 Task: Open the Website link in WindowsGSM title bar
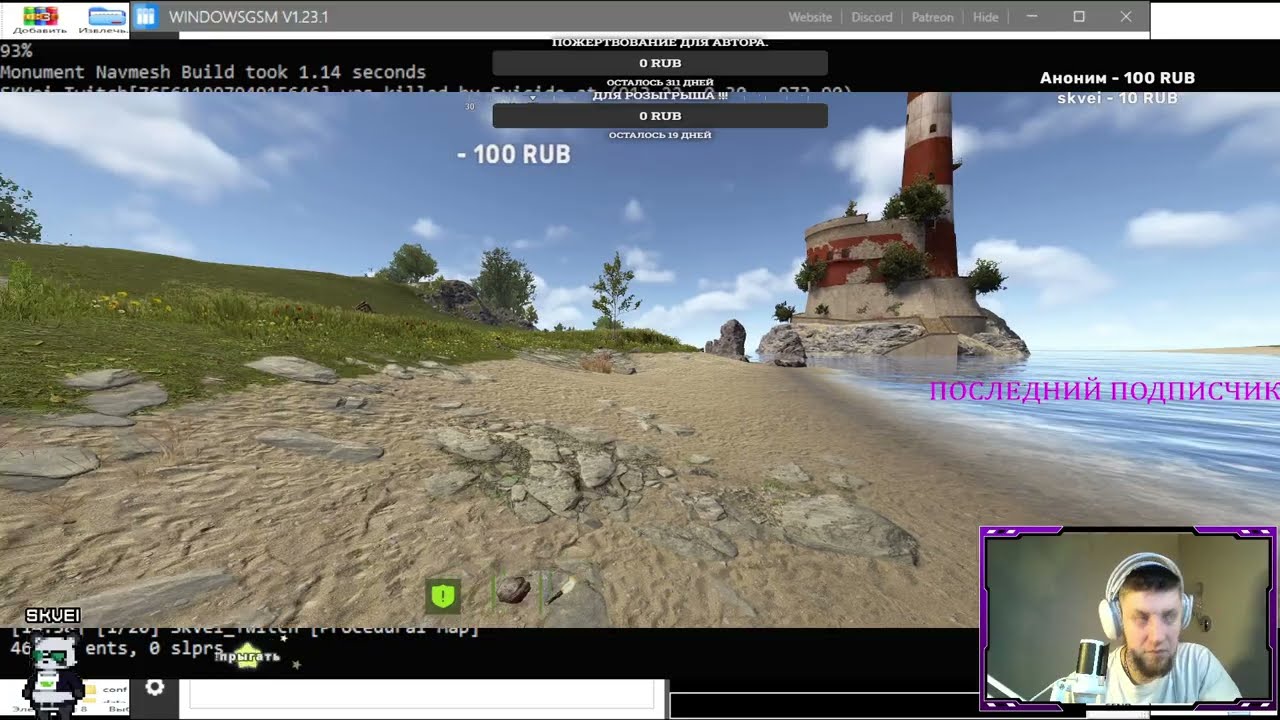(810, 17)
